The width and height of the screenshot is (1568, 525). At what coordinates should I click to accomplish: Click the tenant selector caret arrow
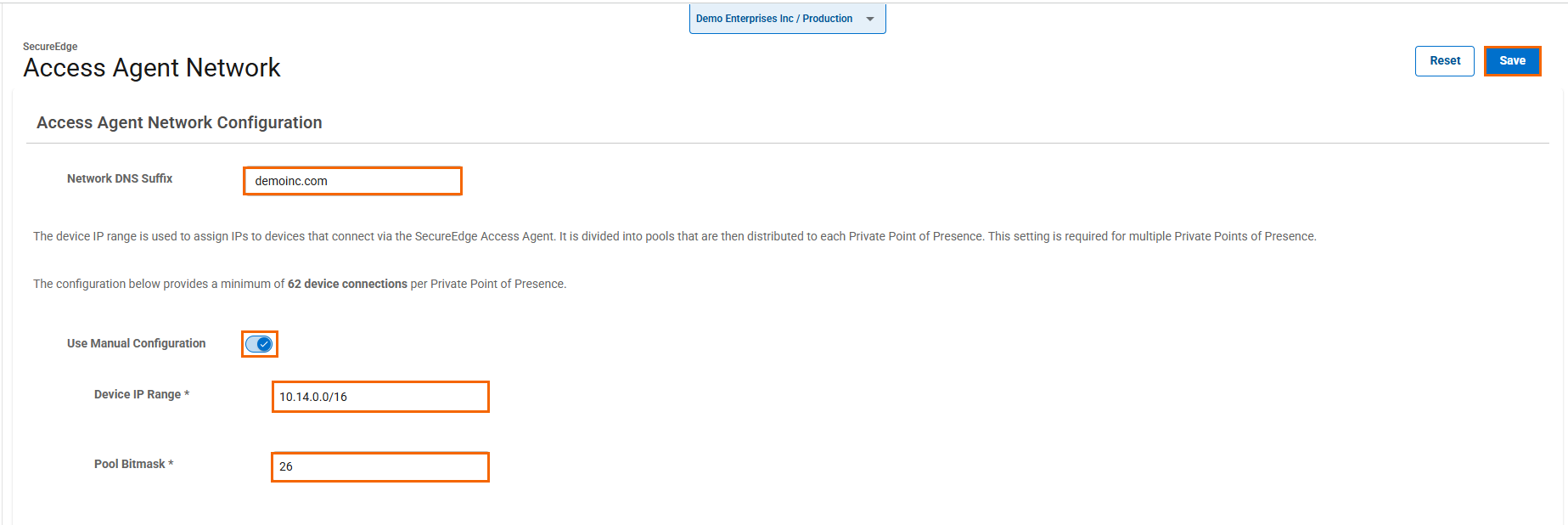869,19
